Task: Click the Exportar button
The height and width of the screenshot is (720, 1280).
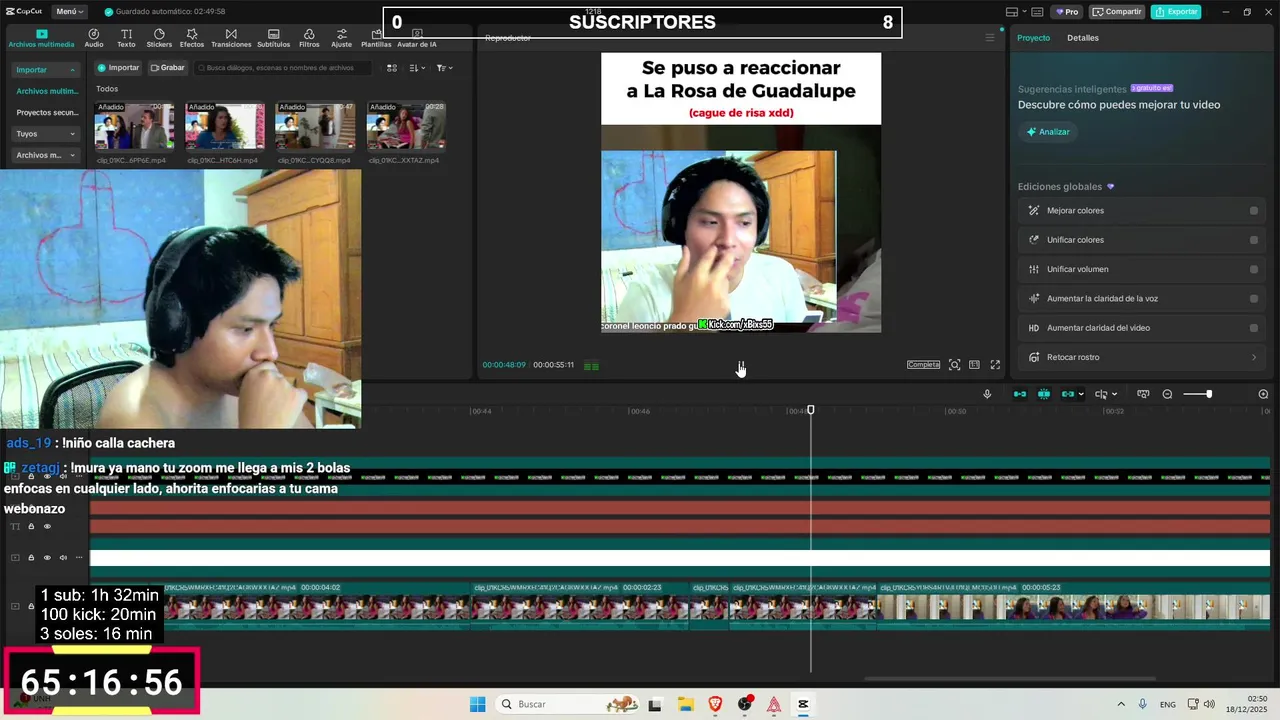Action: tap(1176, 12)
